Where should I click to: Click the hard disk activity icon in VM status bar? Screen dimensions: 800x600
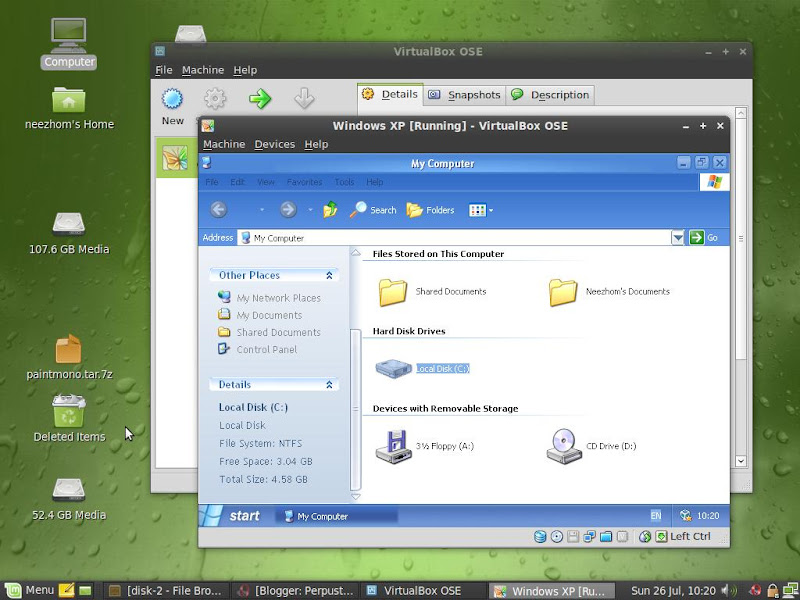[540, 536]
